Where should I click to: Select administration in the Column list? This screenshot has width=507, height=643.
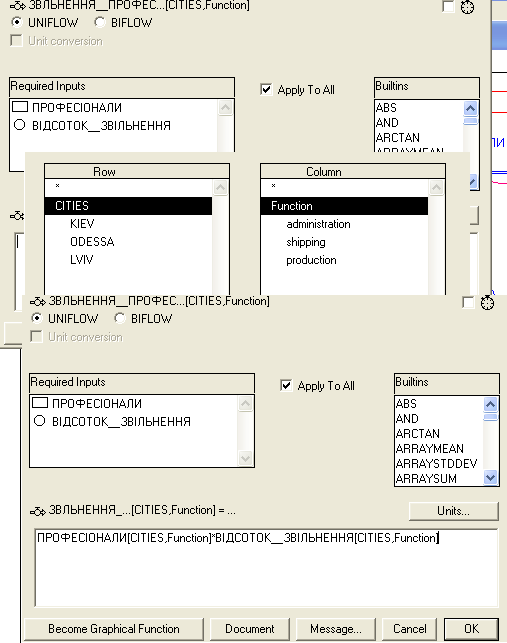(x=318, y=224)
